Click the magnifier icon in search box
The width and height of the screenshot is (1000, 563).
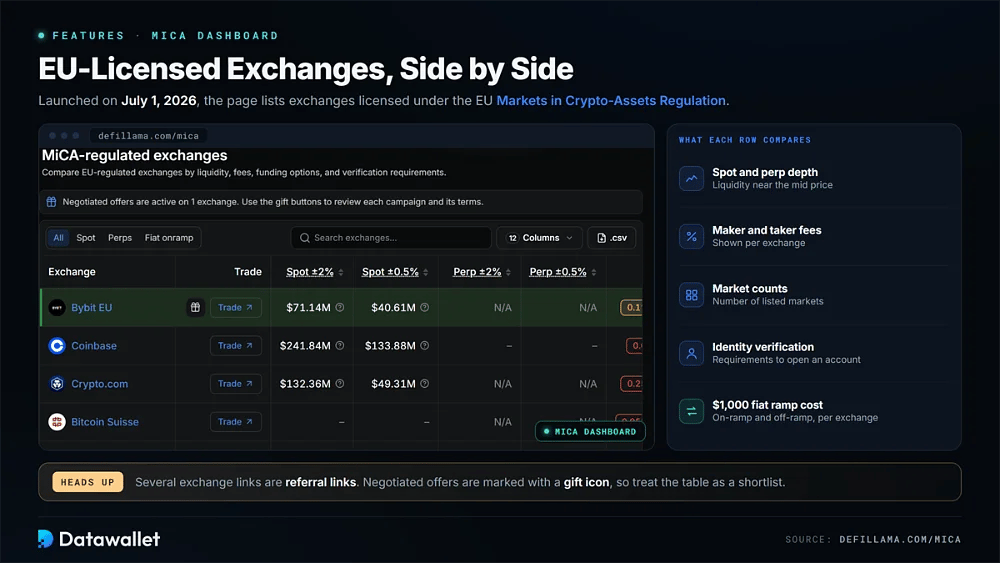[x=305, y=238]
